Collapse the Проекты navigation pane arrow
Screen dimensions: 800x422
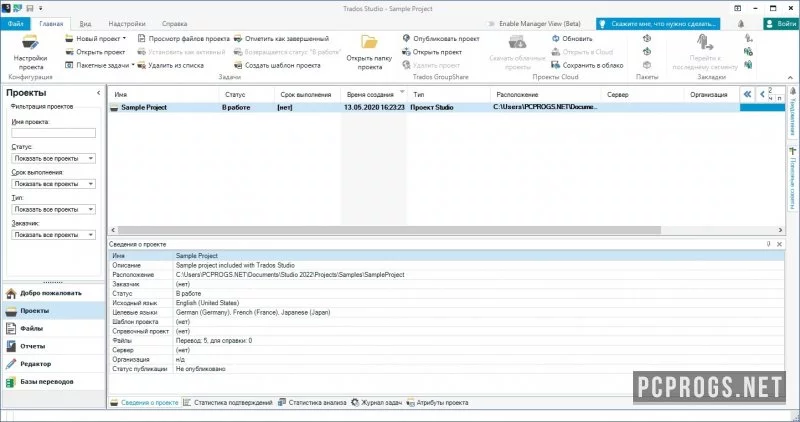pos(98,93)
